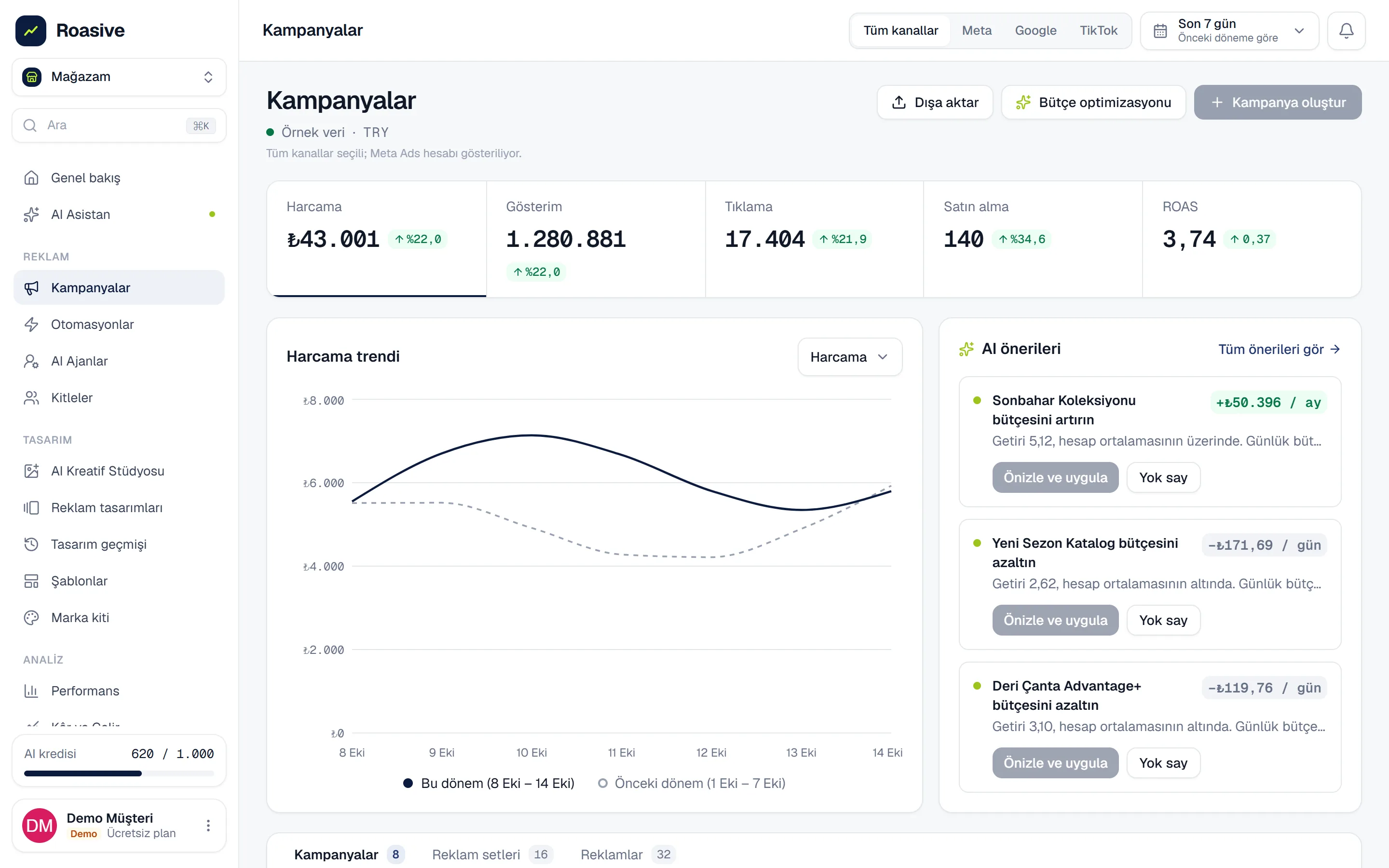
Task: Expand the Mağazam store switcher
Action: tap(120, 77)
